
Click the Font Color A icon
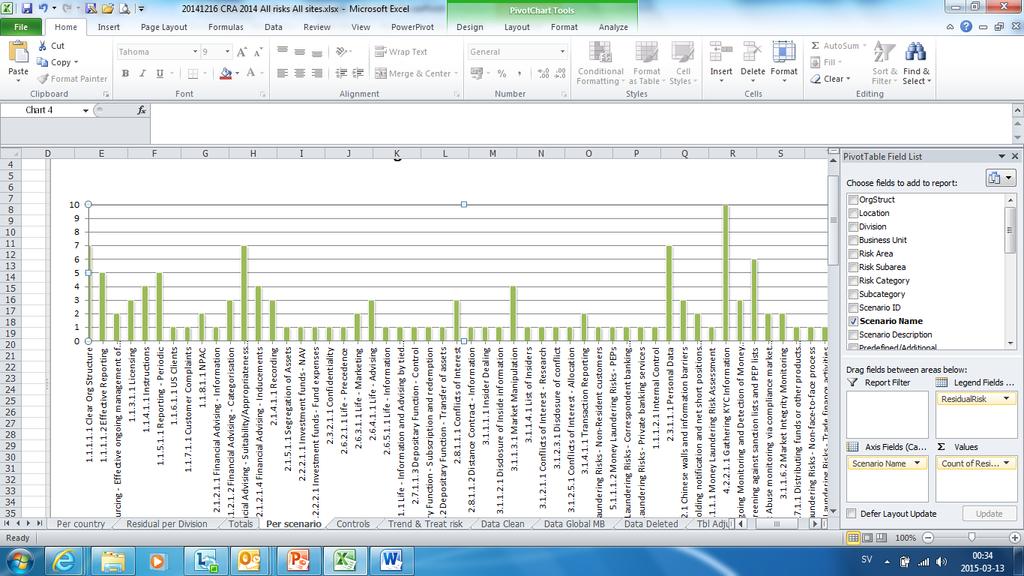click(x=251, y=73)
